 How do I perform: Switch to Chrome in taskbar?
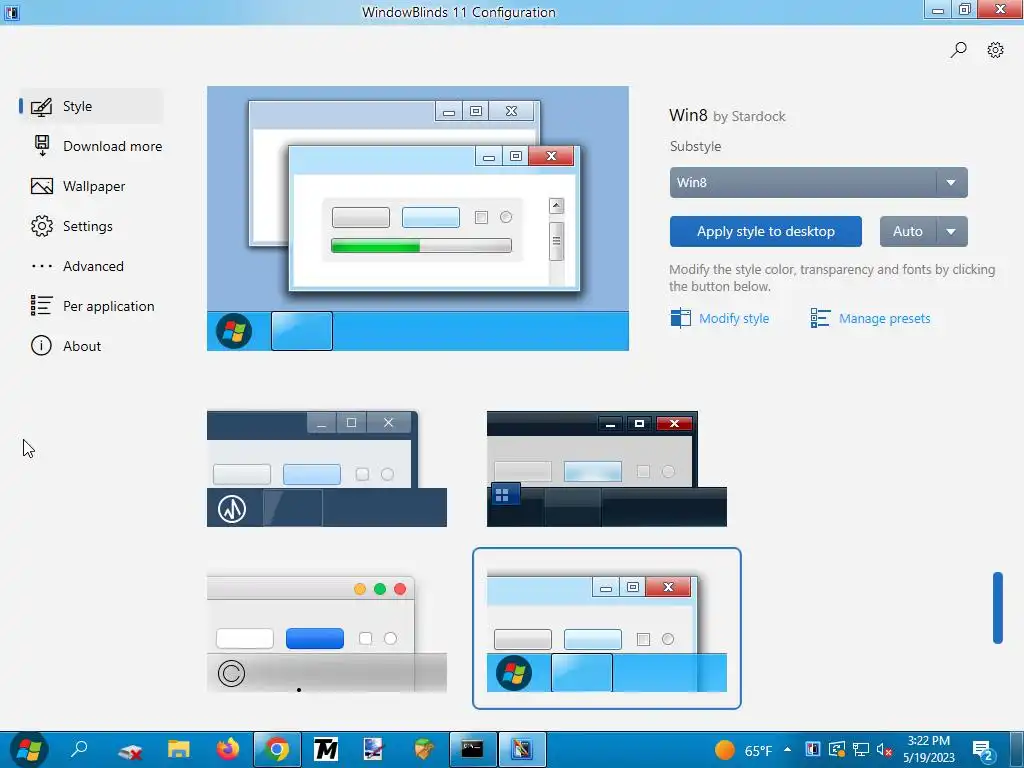[x=276, y=749]
